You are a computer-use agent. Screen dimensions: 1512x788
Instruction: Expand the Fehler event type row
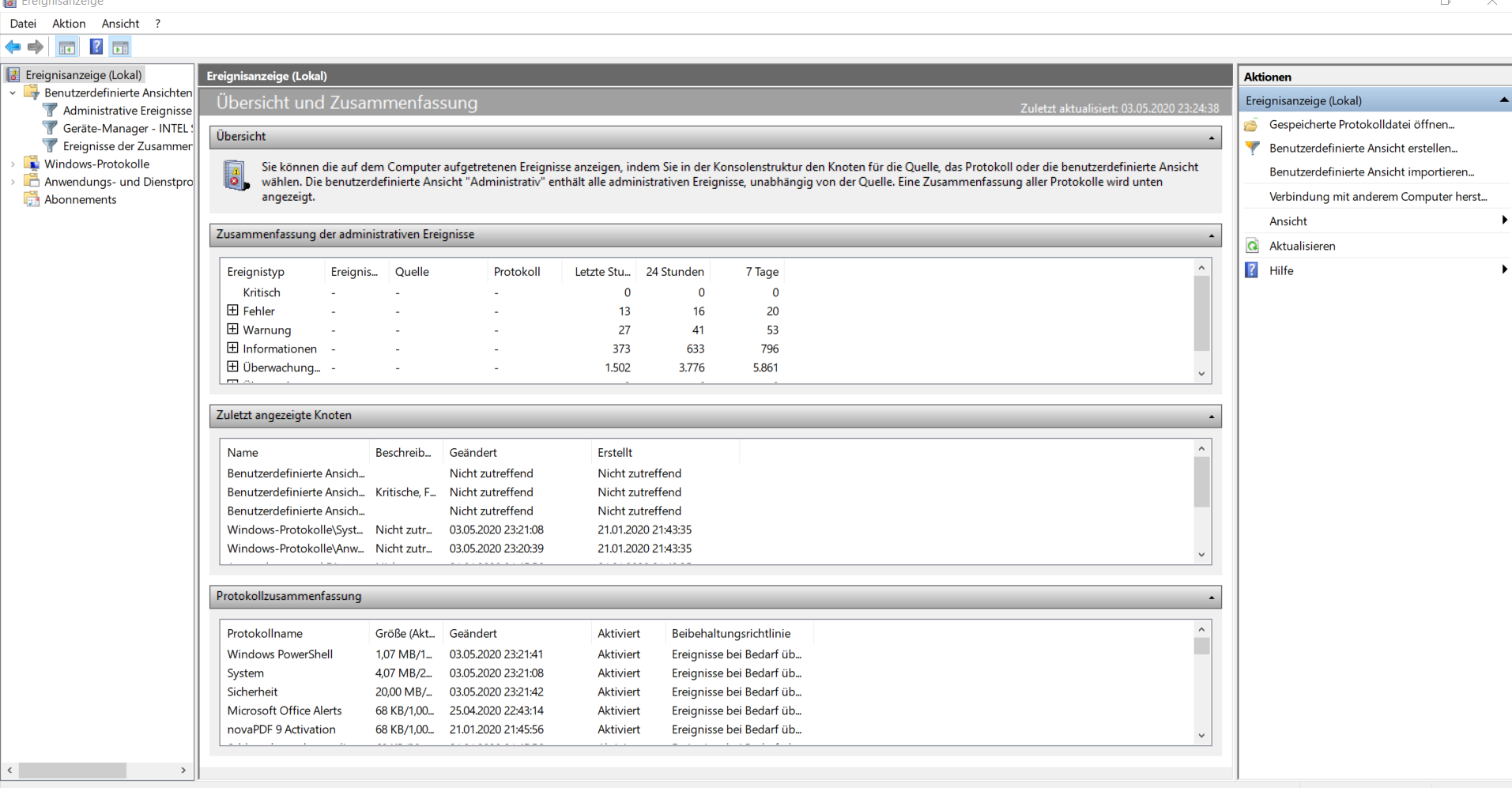click(x=232, y=311)
